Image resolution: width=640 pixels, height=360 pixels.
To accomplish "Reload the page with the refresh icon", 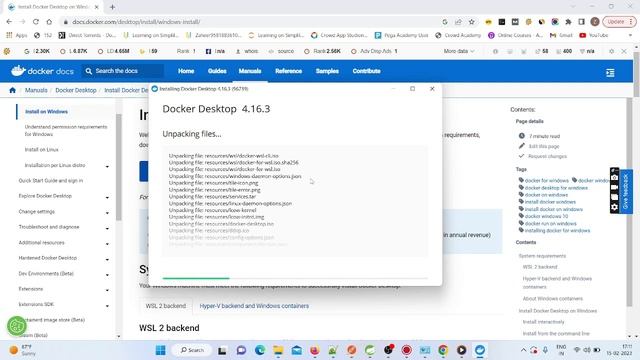I will coord(36,22).
